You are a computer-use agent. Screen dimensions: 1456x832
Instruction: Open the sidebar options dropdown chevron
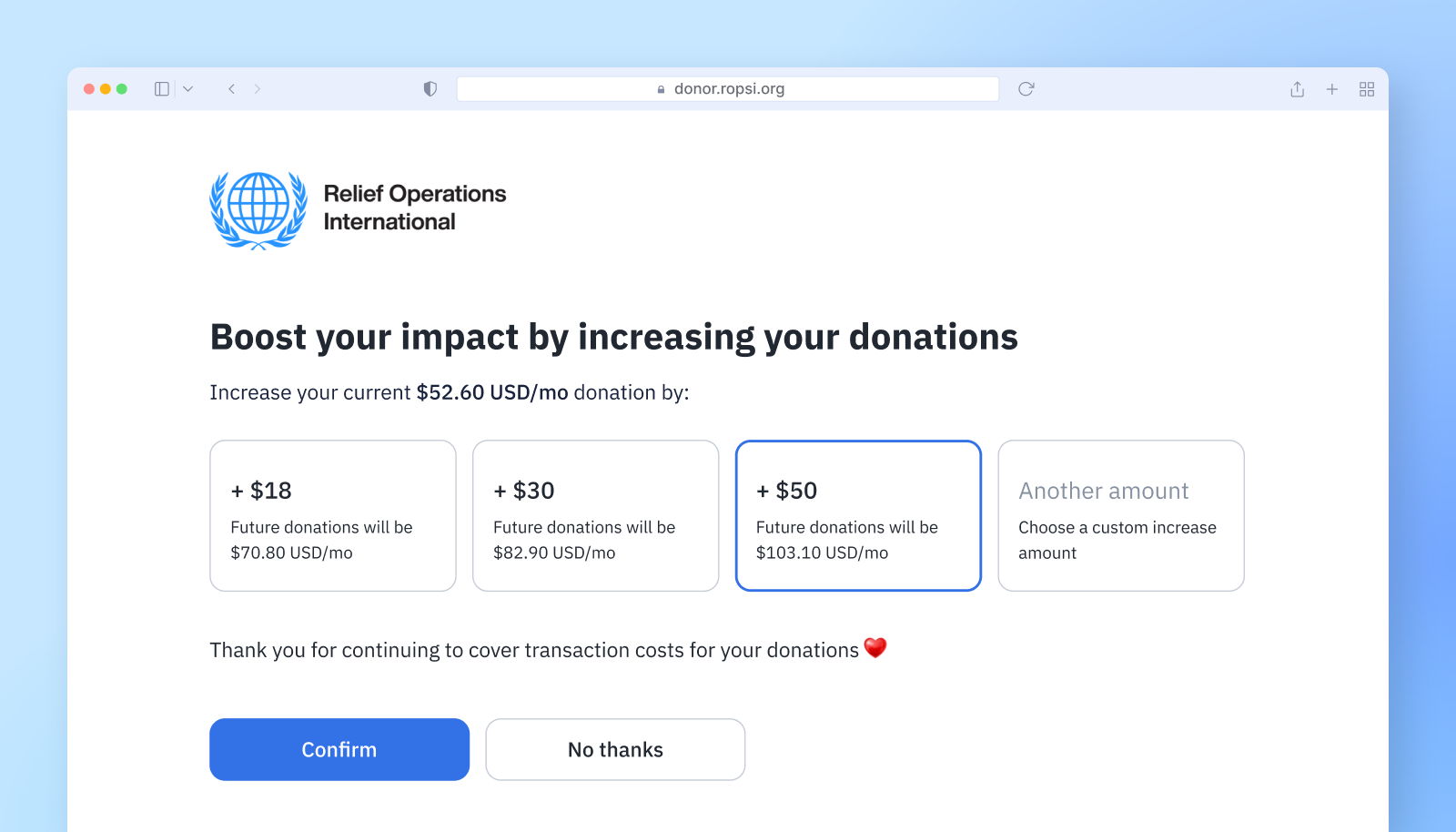click(188, 89)
